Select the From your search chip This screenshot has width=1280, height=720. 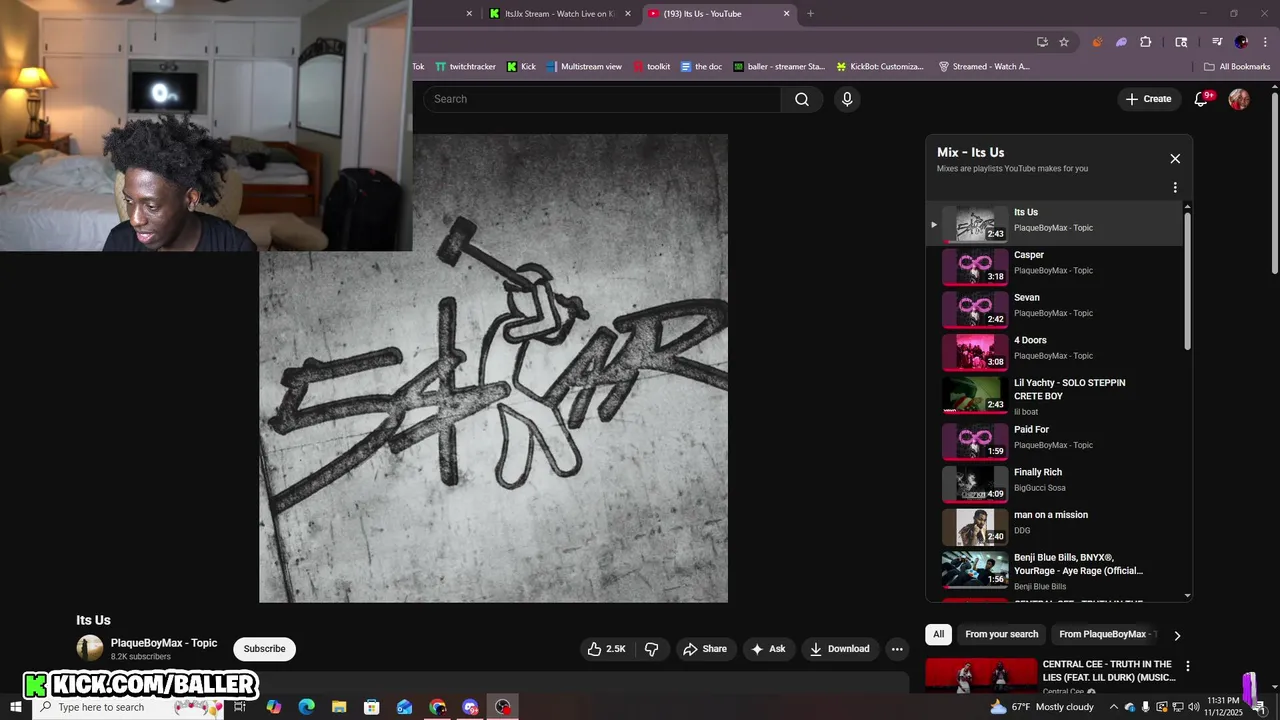click(x=1001, y=634)
